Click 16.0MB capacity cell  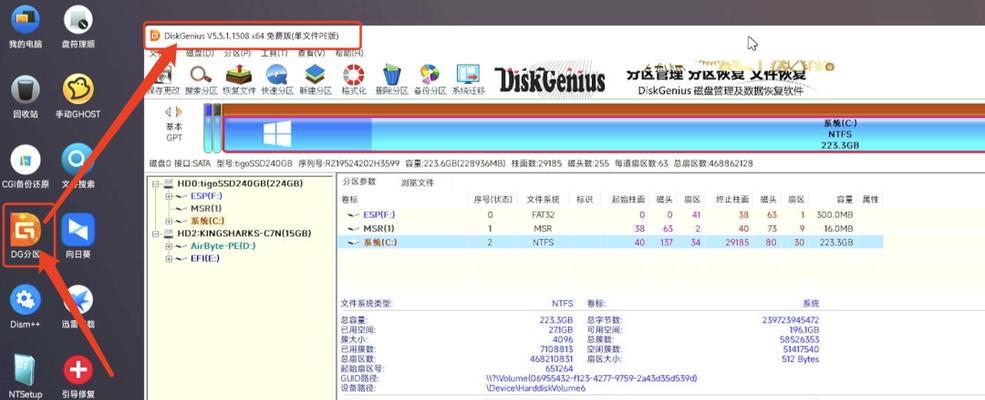coord(839,229)
